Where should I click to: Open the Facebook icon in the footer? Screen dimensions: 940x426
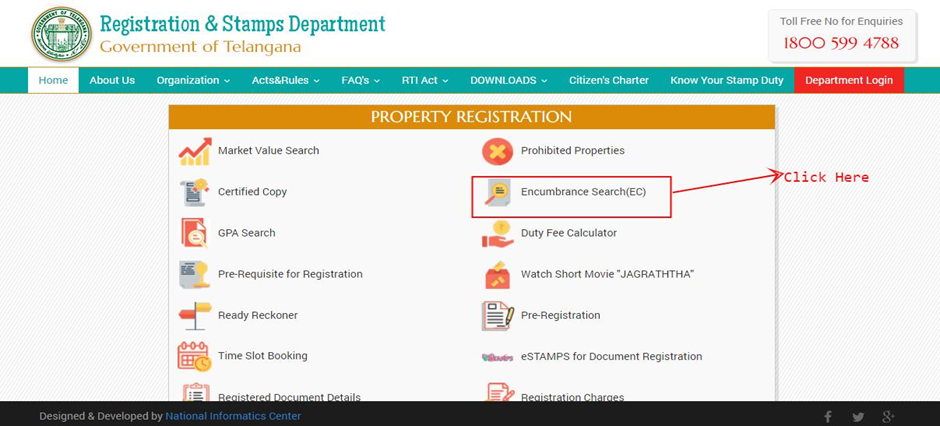pos(828,417)
